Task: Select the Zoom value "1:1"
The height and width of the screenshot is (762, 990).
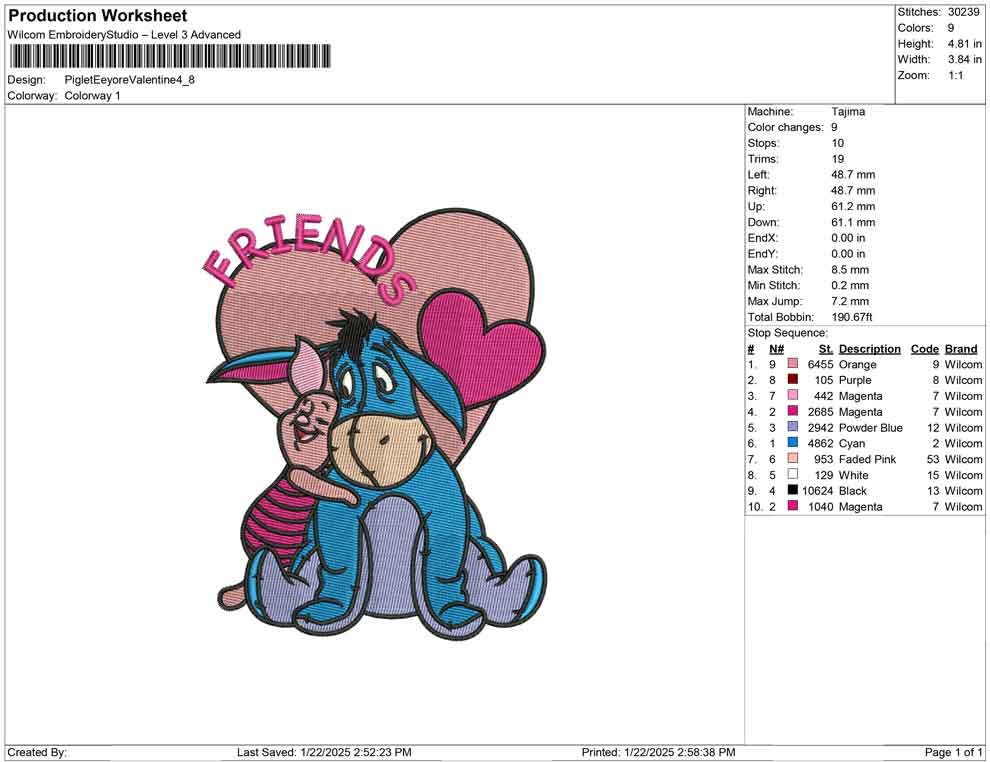Action: 955,75
